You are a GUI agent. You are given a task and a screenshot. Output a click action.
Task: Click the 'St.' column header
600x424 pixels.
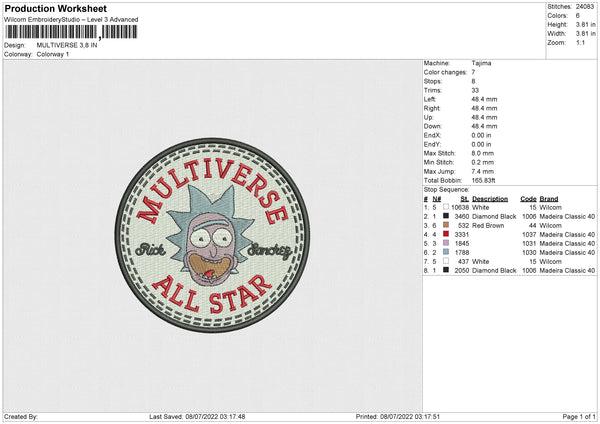465,199
